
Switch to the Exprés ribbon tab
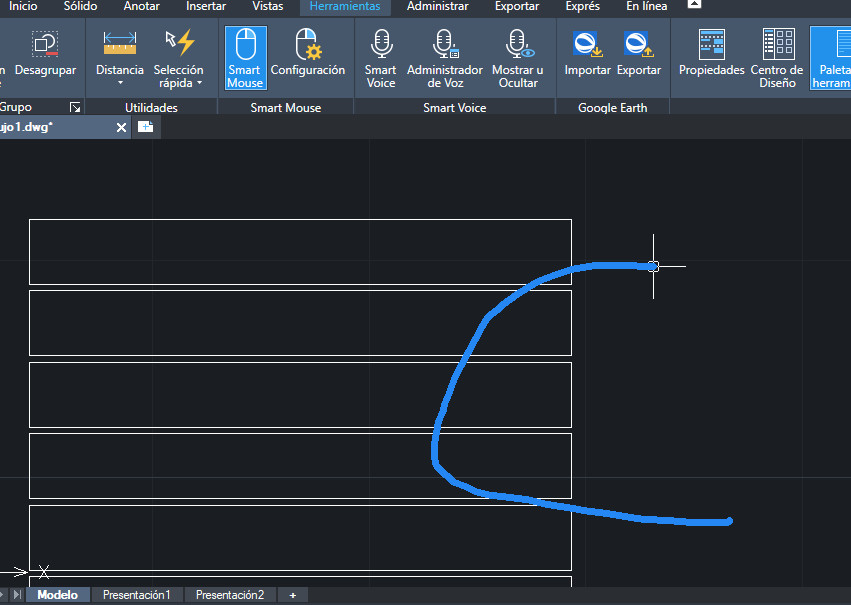pos(582,7)
